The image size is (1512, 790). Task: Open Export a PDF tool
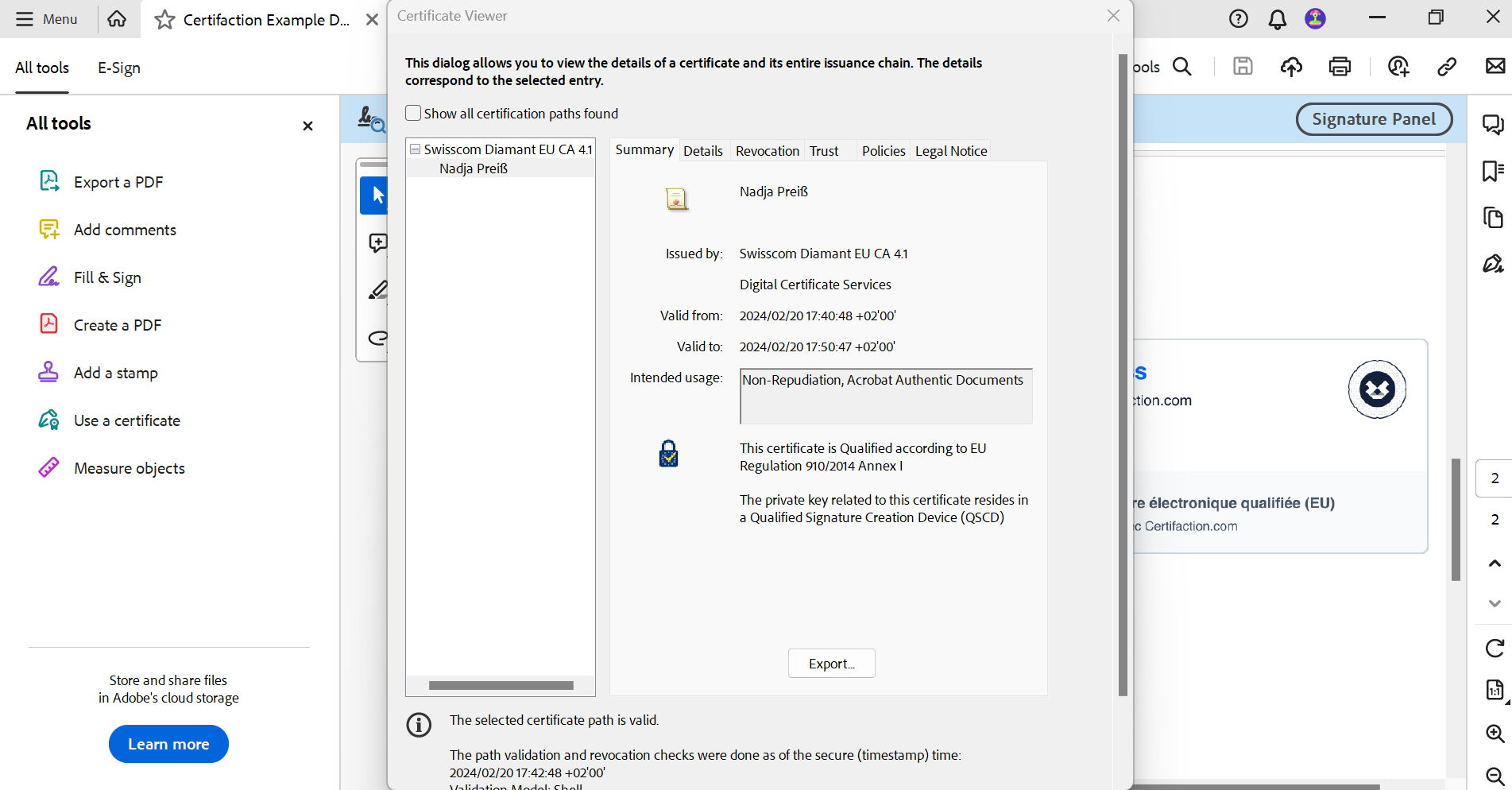[x=118, y=182]
